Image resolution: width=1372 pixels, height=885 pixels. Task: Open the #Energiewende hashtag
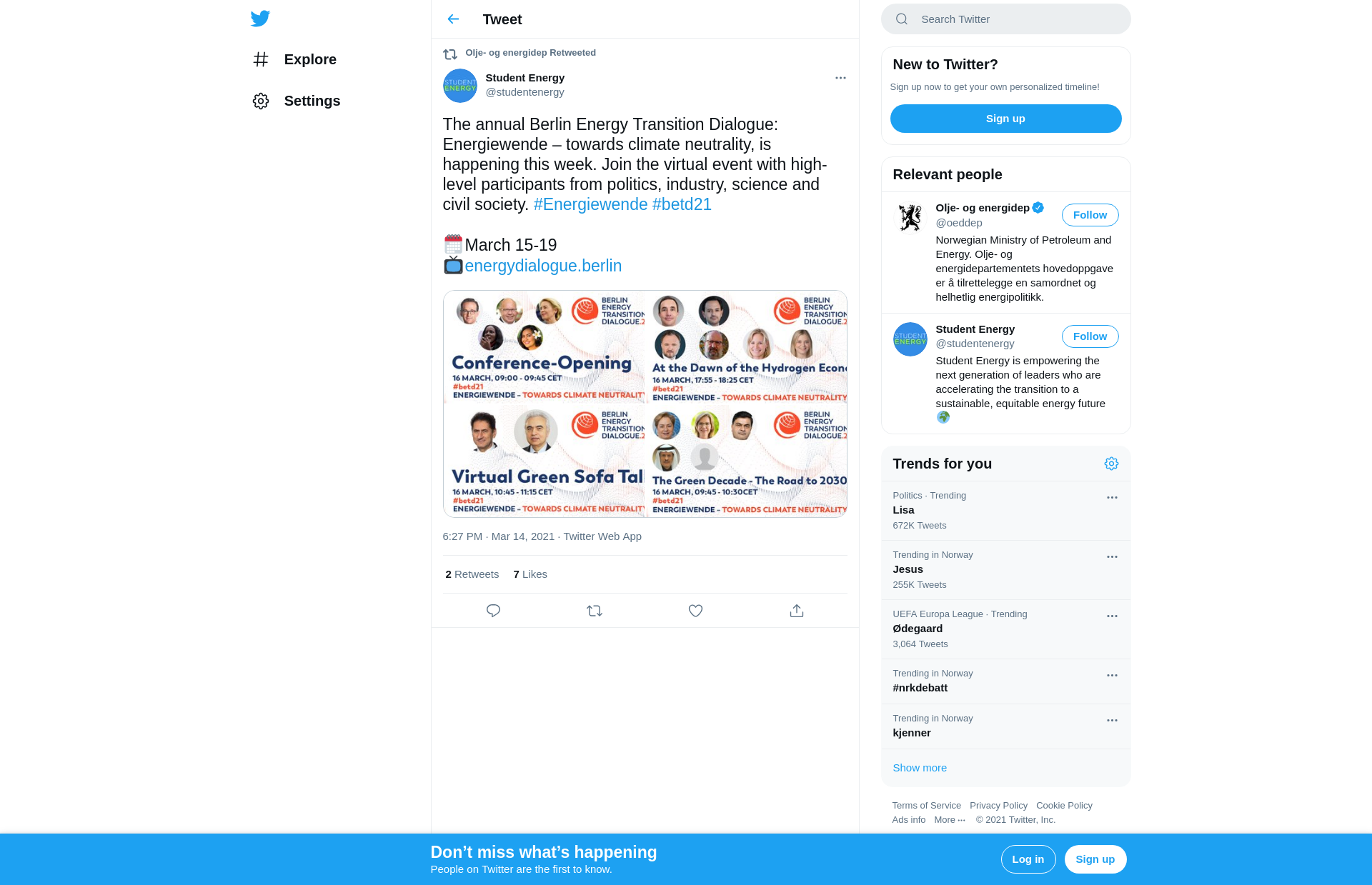coord(591,204)
